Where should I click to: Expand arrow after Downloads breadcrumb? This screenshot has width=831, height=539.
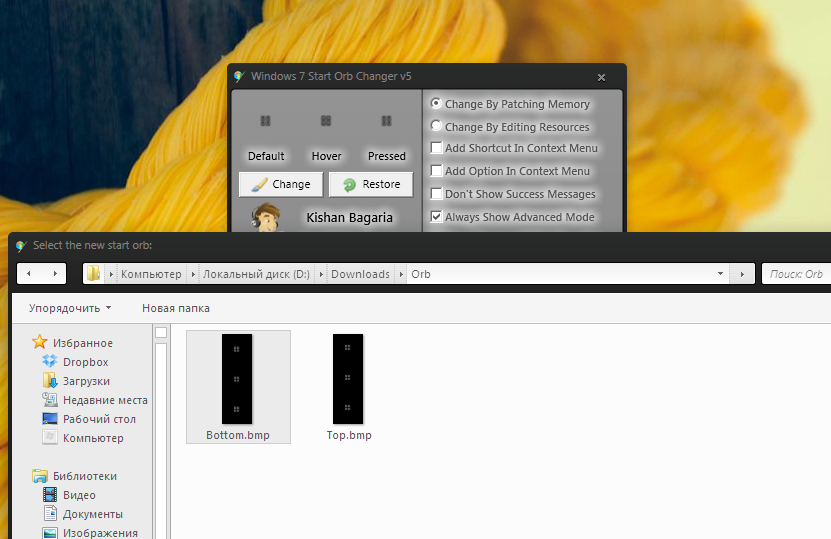click(x=401, y=274)
